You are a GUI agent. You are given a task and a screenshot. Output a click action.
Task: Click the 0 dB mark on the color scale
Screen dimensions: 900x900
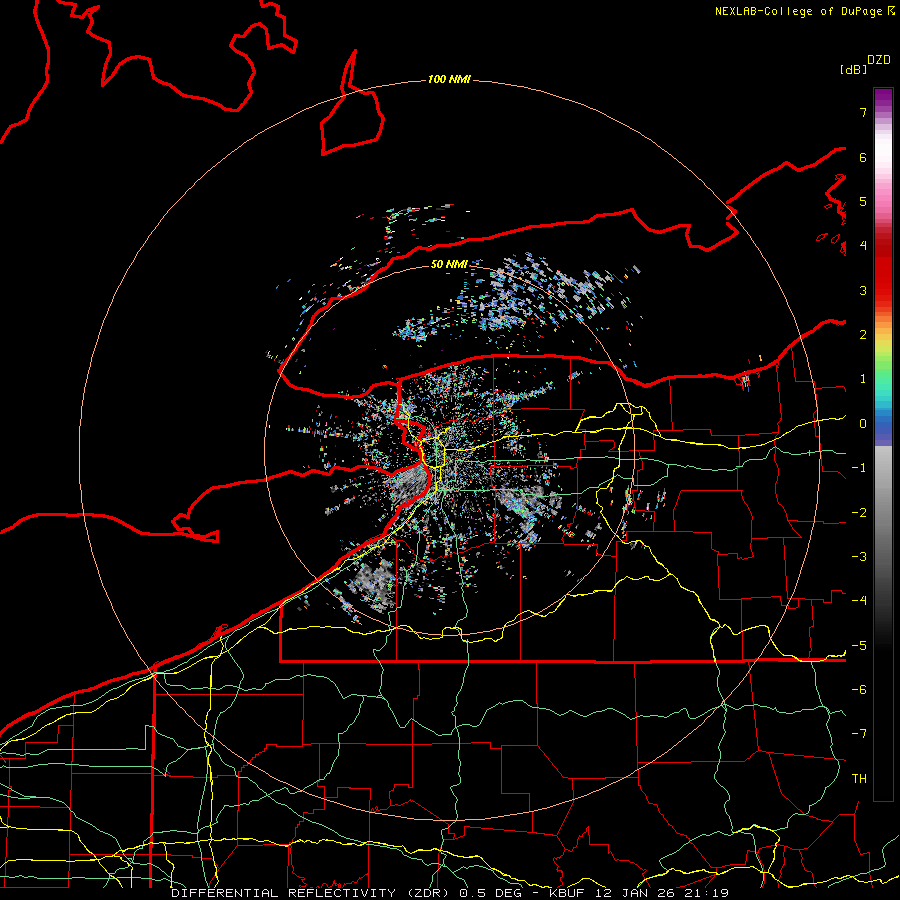[863, 424]
